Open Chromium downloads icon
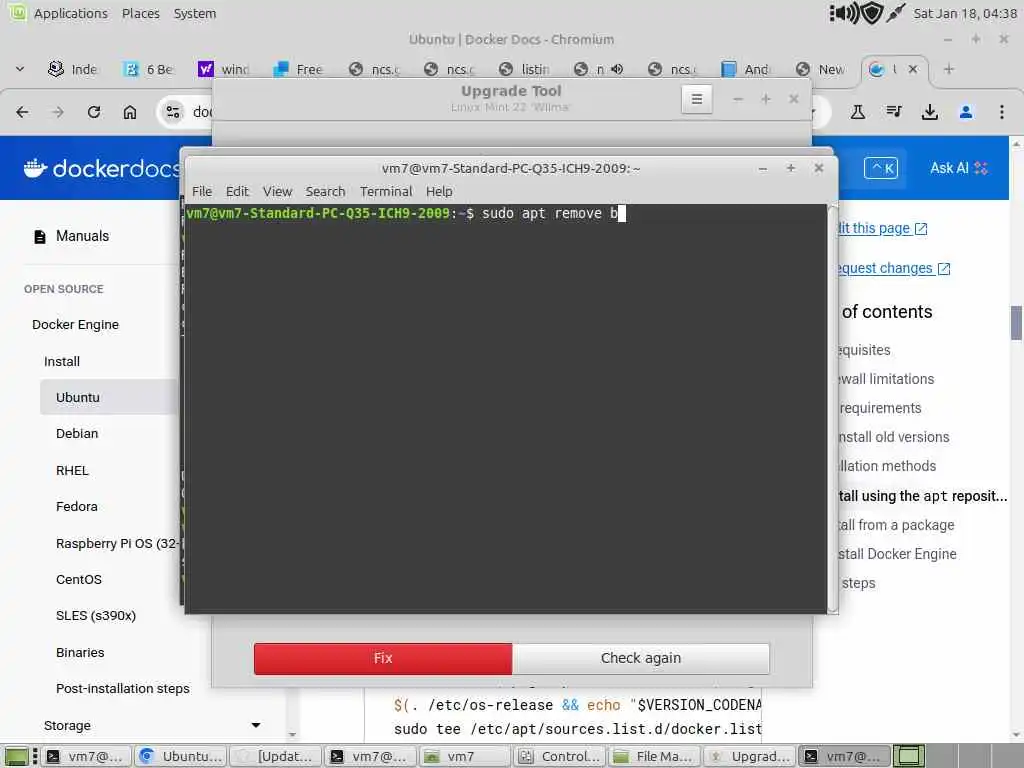This screenshot has height=768, width=1024. 930,112
